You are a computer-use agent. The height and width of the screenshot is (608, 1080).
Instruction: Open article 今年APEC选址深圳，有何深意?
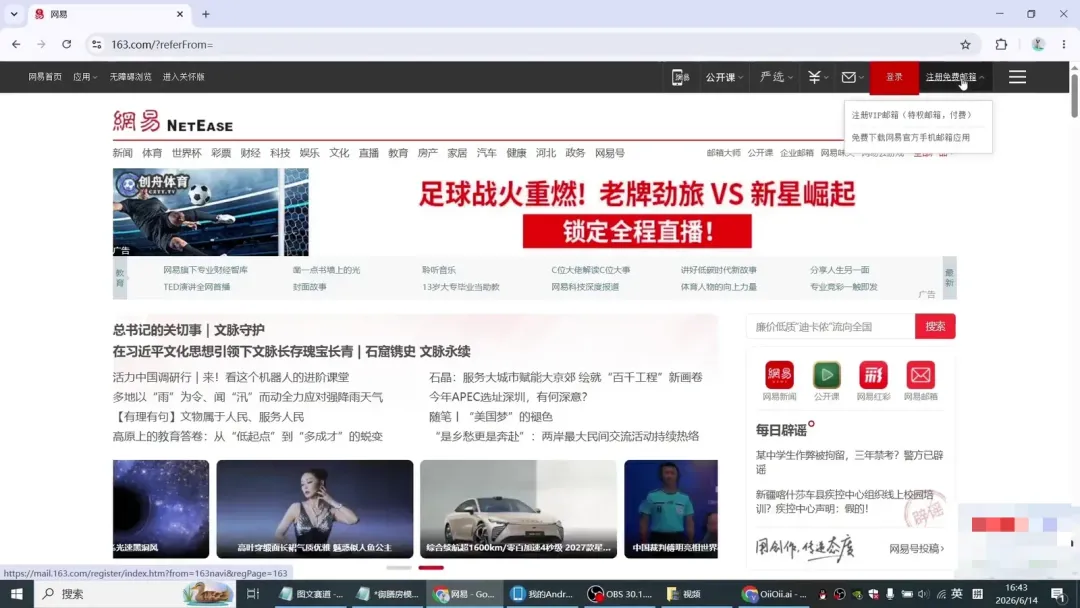tap(508, 397)
